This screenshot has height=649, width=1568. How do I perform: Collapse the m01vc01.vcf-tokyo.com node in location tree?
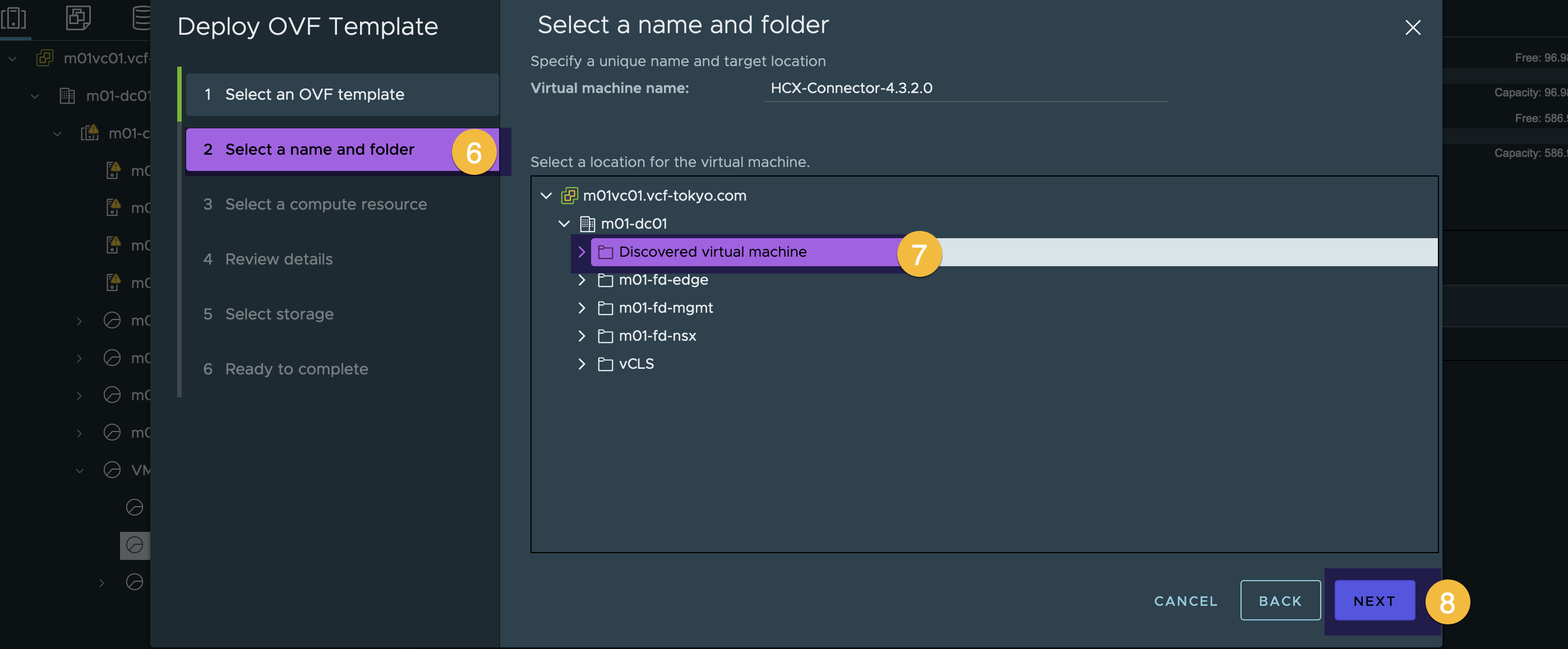point(546,196)
